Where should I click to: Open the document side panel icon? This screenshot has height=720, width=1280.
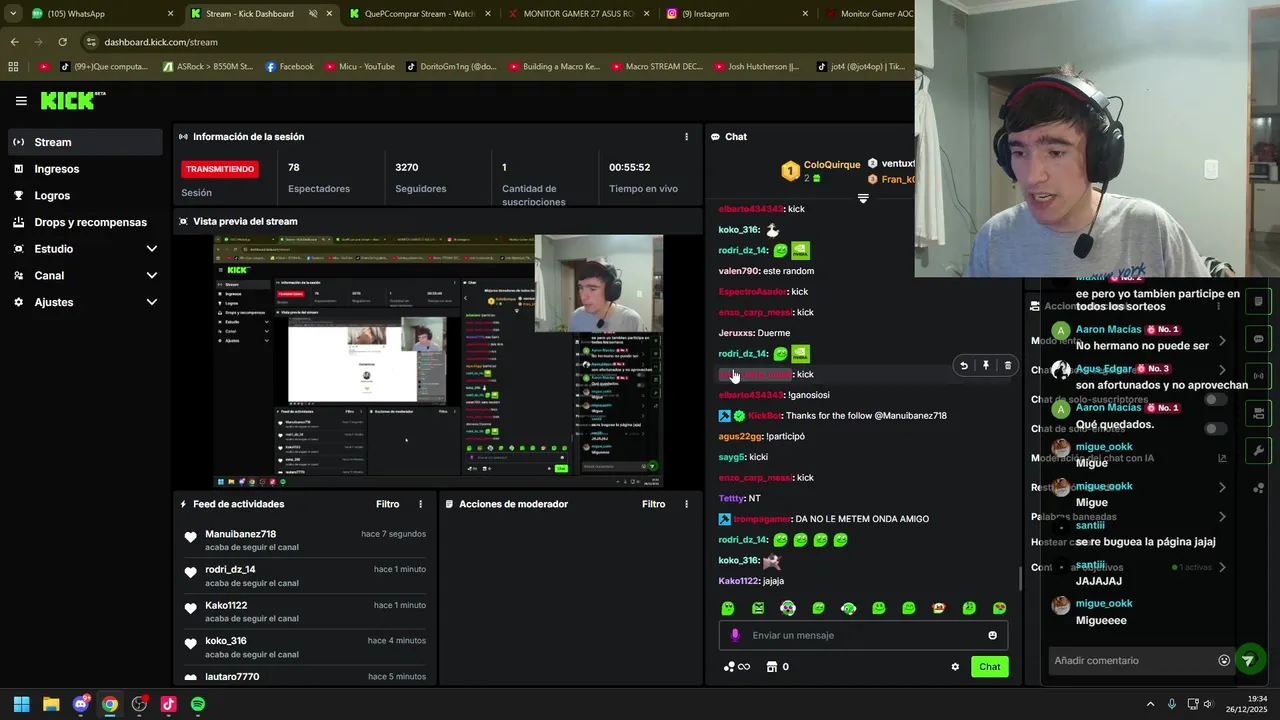point(1258,302)
